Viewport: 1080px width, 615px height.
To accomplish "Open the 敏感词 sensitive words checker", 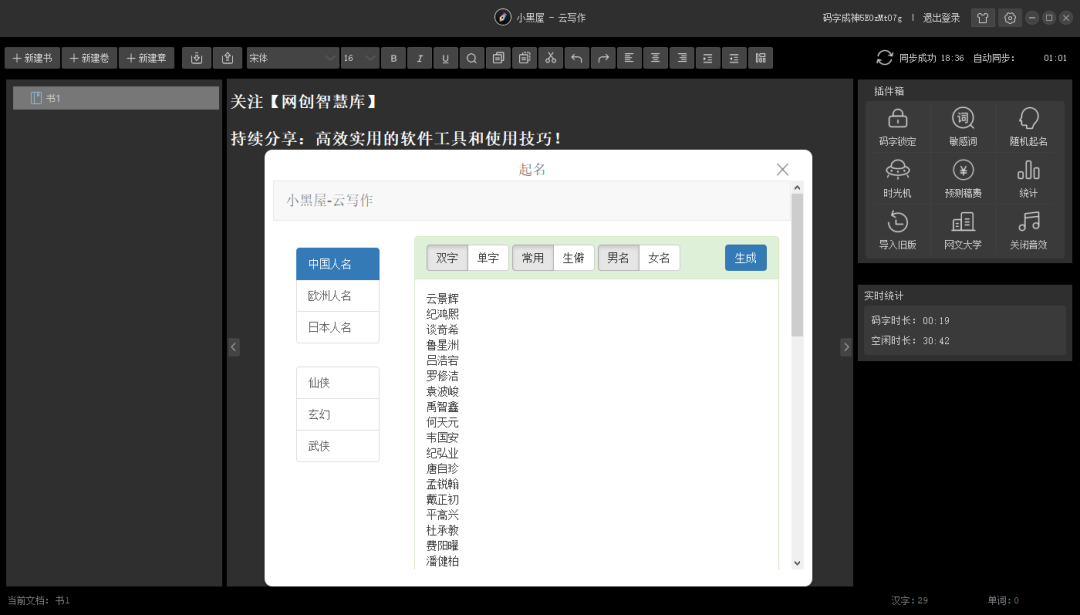I will point(962,125).
